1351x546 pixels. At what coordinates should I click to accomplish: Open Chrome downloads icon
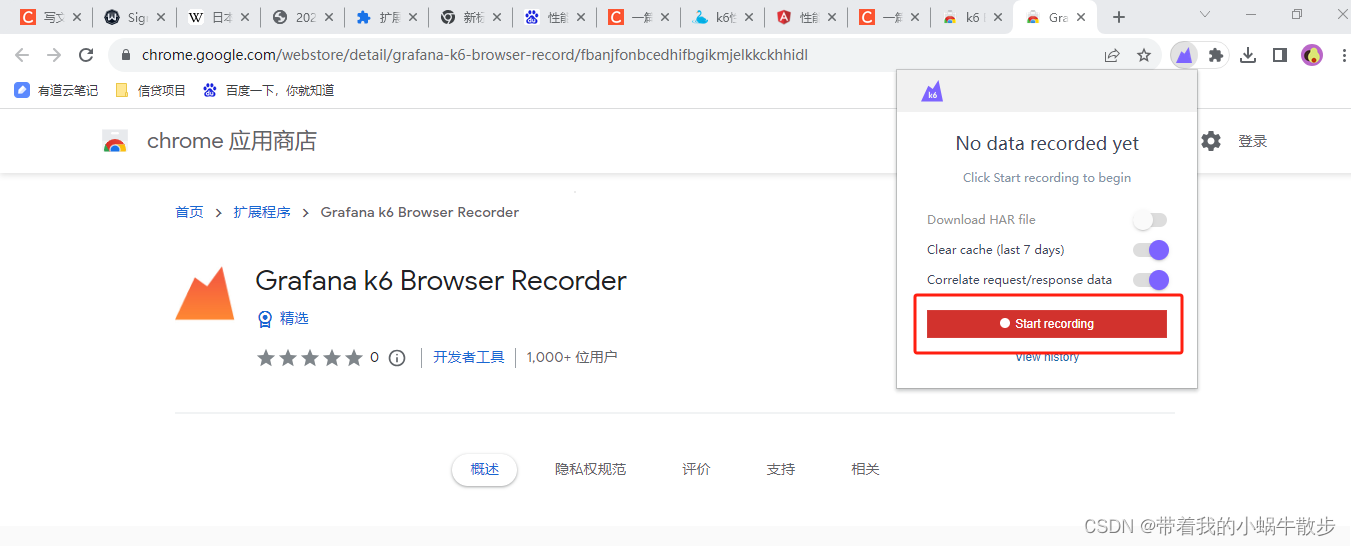(x=1248, y=56)
